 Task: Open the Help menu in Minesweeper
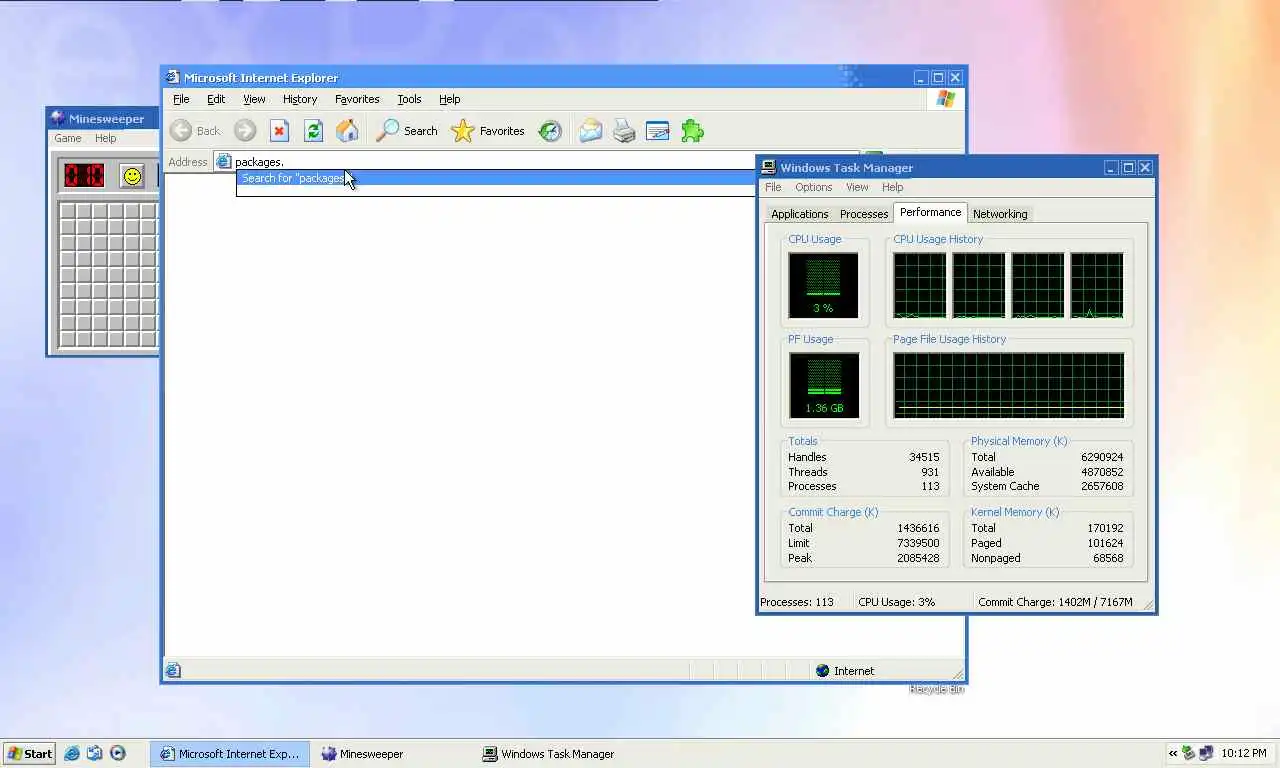point(105,138)
